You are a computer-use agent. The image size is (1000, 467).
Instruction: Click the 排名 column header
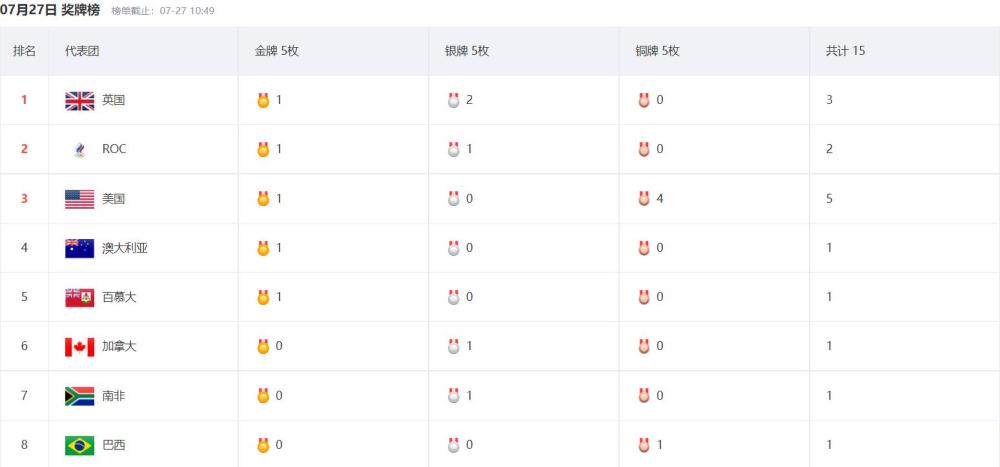24,51
